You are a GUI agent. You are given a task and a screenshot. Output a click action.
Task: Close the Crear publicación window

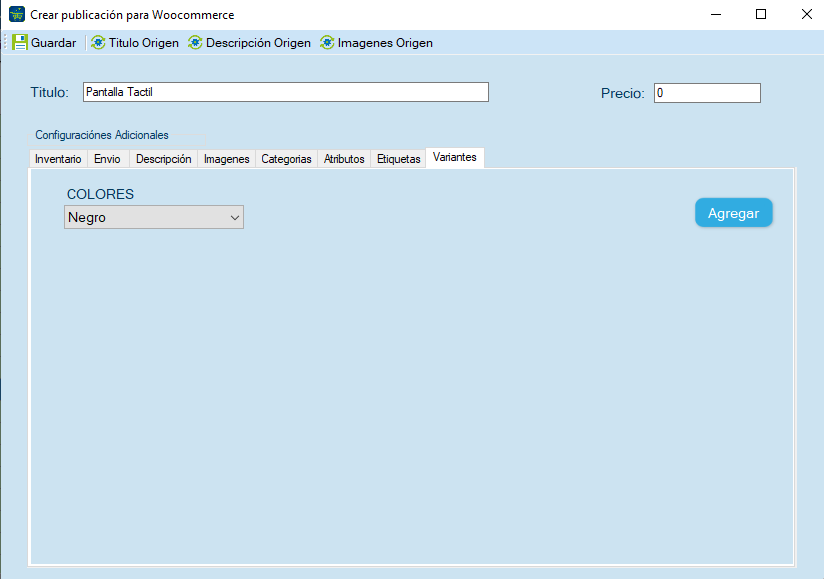pyautogui.click(x=807, y=14)
